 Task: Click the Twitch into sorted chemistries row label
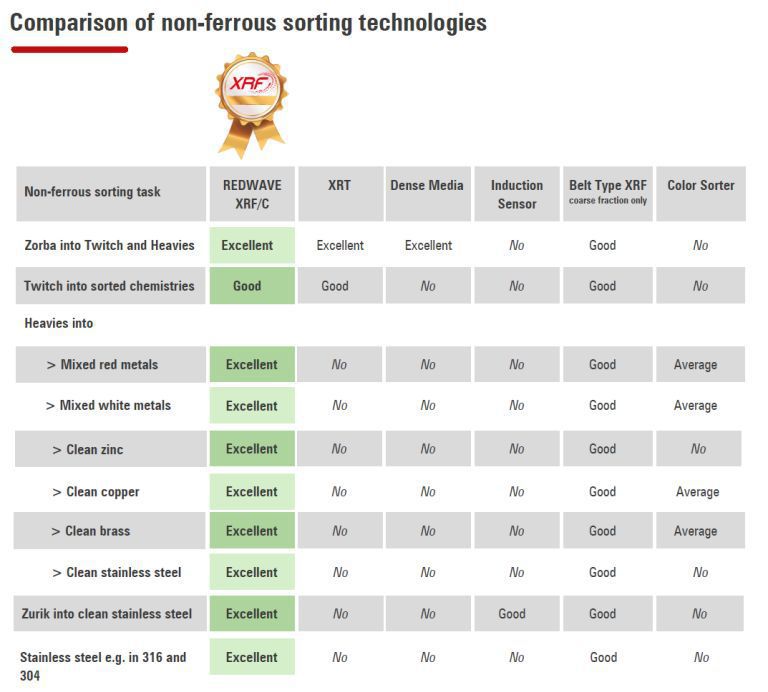pyautogui.click(x=109, y=286)
